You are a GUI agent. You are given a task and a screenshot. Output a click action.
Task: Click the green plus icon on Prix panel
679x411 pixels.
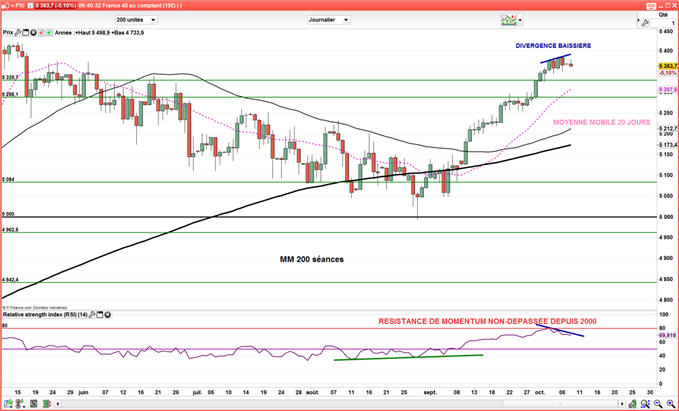[49, 32]
